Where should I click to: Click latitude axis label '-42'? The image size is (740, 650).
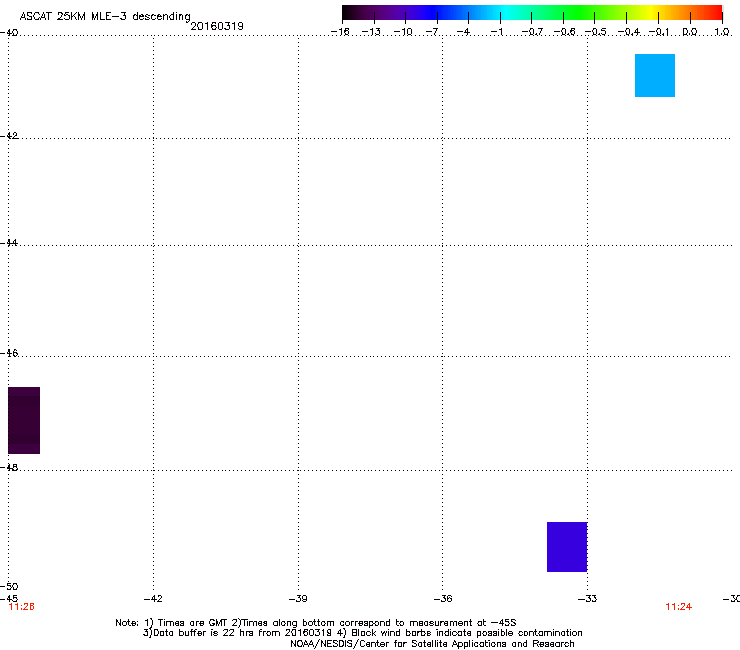(9, 136)
